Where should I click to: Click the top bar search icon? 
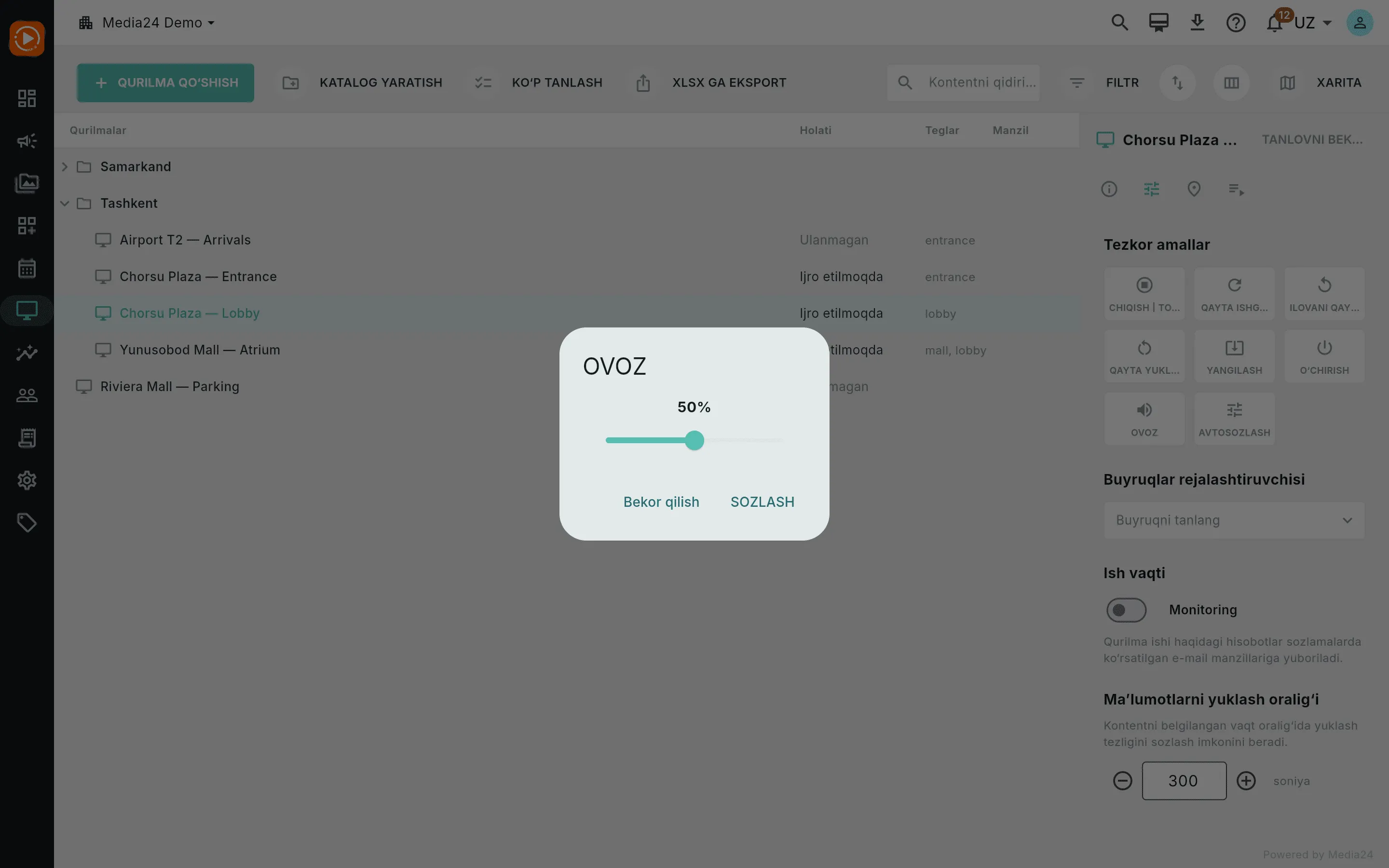pyautogui.click(x=1119, y=23)
